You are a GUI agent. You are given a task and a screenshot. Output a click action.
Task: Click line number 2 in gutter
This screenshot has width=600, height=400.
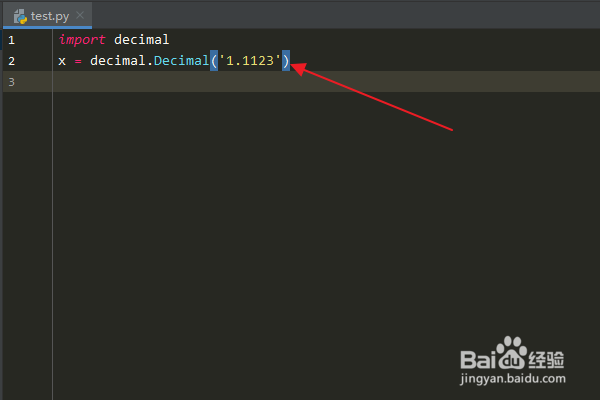(11, 61)
